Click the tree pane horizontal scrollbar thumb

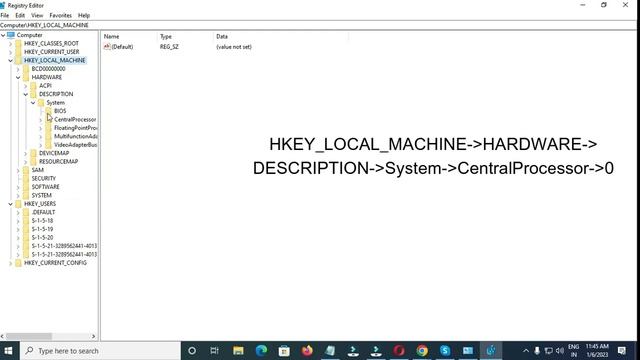(29, 336)
